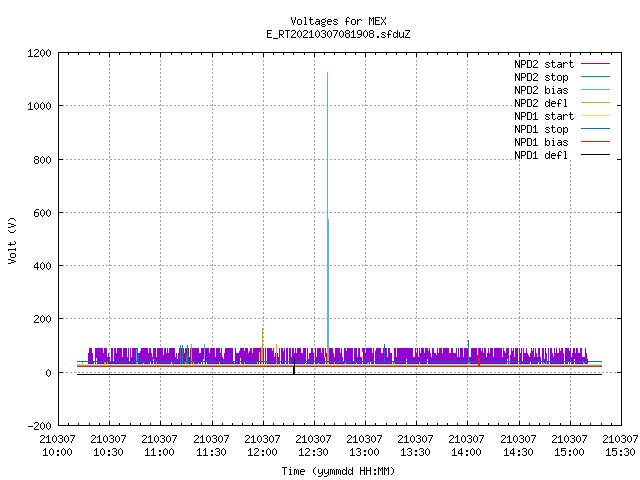Click the 200 y-axis tick label
640x480 pixels.
tap(42, 319)
